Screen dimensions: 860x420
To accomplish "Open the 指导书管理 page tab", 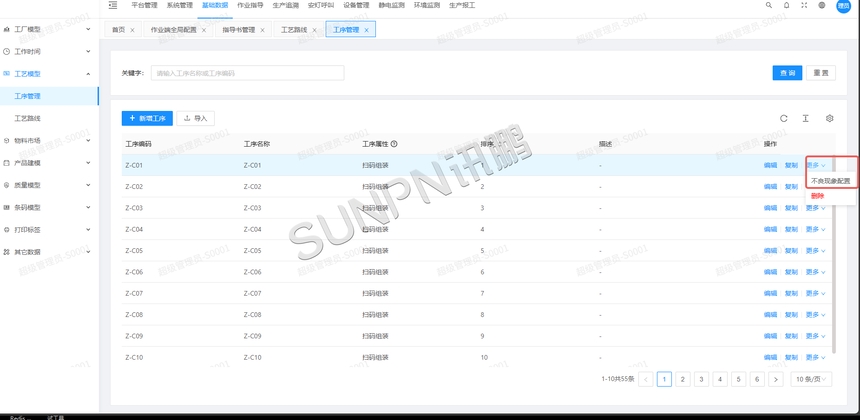I will point(239,30).
